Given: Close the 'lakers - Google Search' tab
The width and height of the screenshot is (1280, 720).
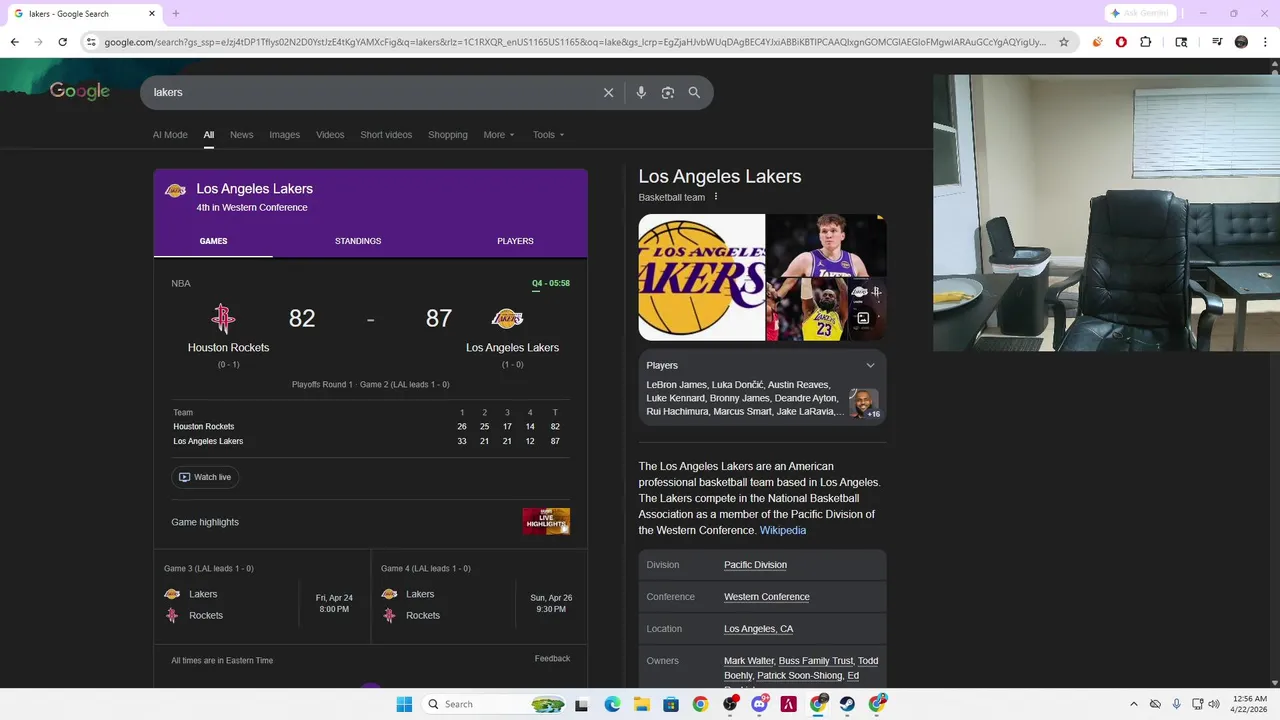Looking at the screenshot, I should (x=152, y=13).
